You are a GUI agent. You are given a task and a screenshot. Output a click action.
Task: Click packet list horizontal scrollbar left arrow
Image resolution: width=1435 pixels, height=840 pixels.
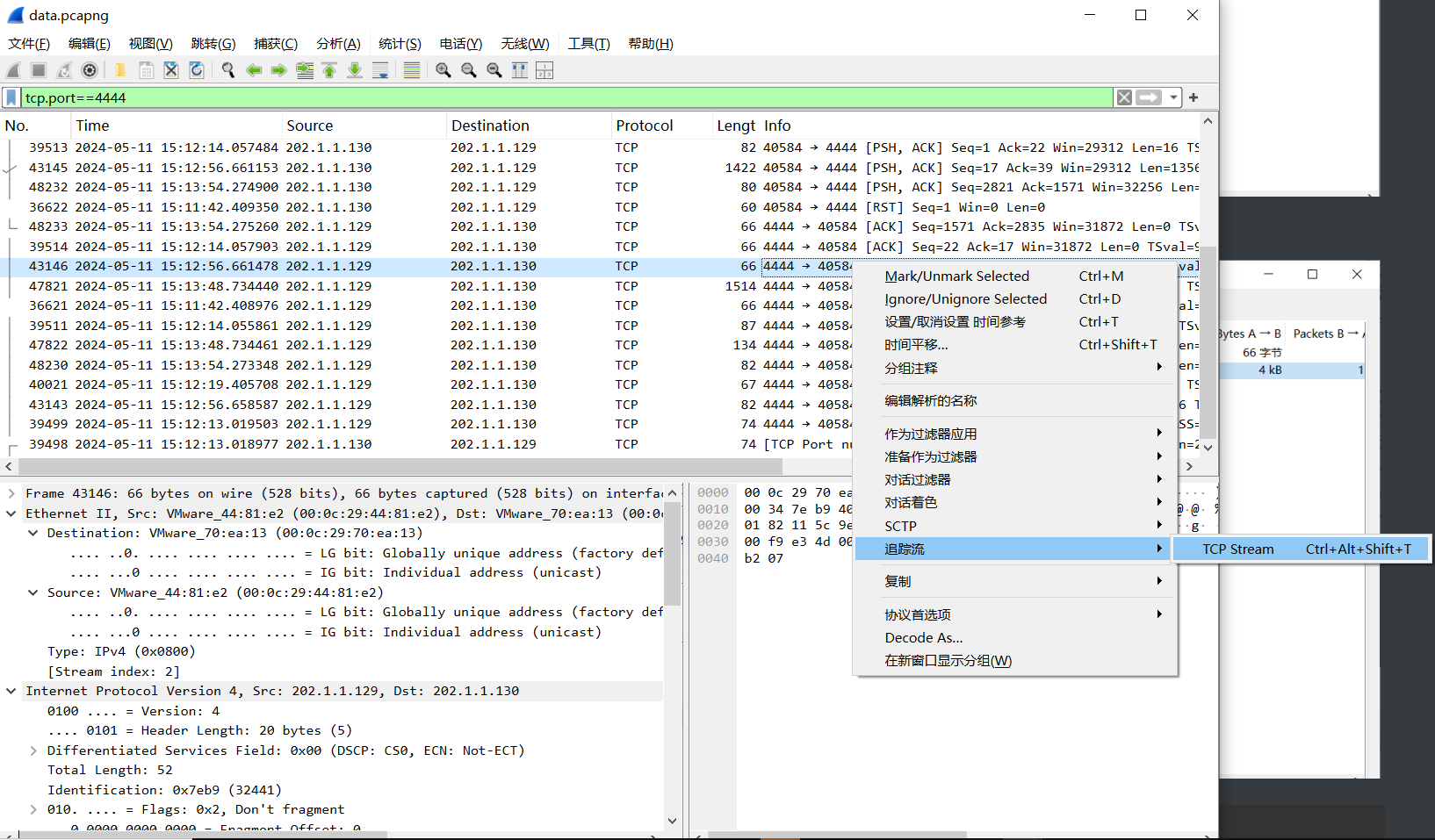[x=9, y=467]
